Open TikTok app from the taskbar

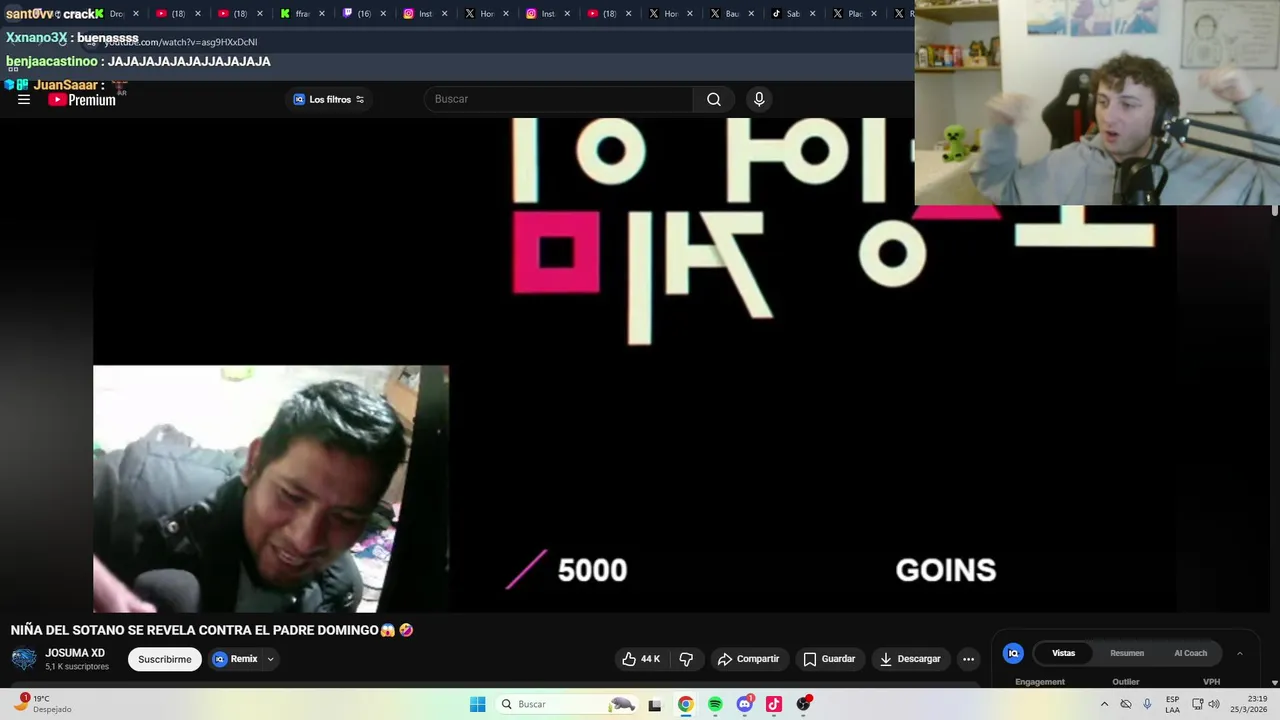click(x=774, y=704)
